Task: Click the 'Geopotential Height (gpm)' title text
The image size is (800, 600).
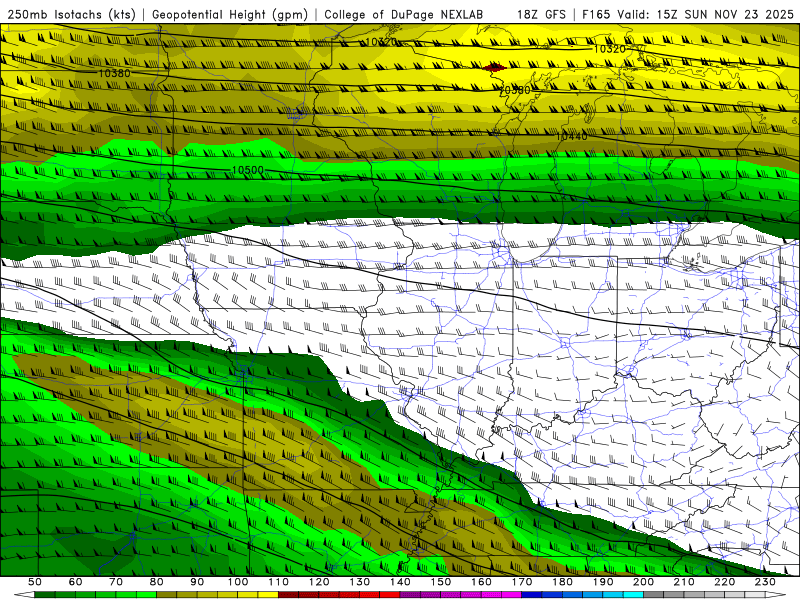Action: point(230,15)
